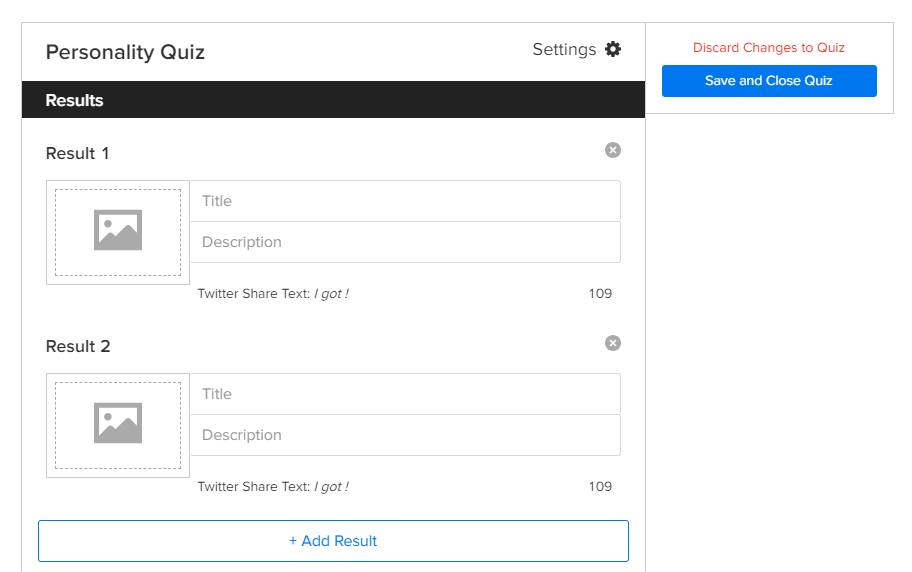
Task: Click the Result 2 image placeholder
Action: click(x=118, y=425)
